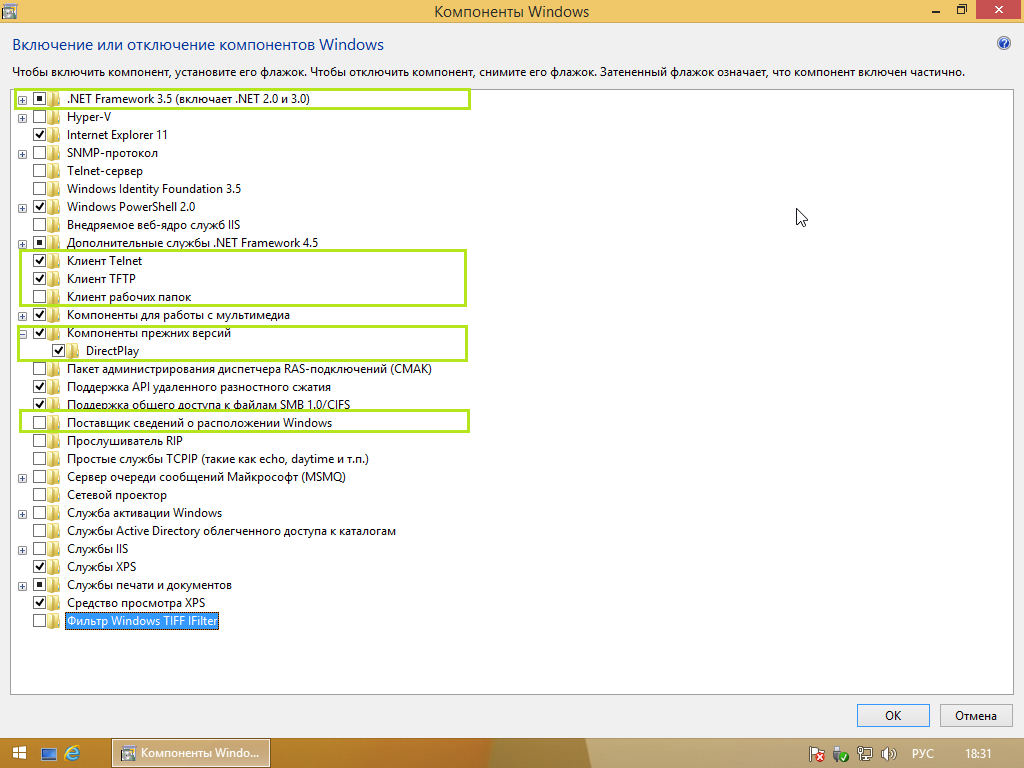Viewport: 1024px width, 768px height.
Task: Check the Клиент рабочих папок checkbox
Action: pyautogui.click(x=40, y=297)
